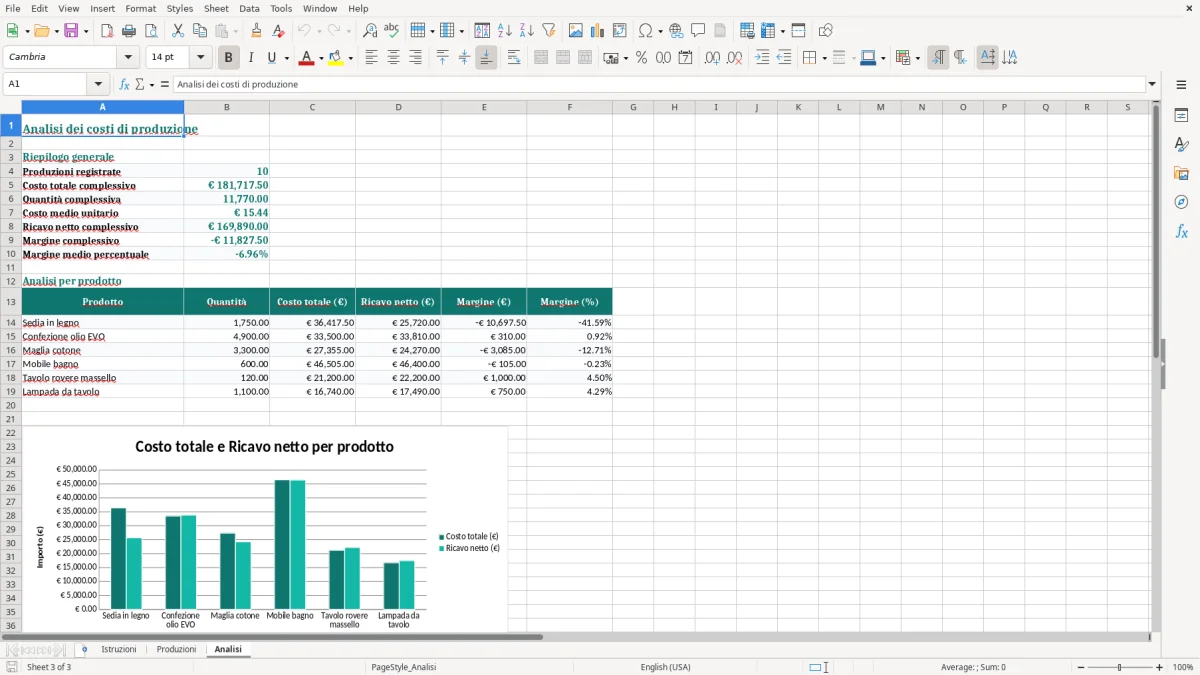Click the Format as Percent icon

pos(641,58)
